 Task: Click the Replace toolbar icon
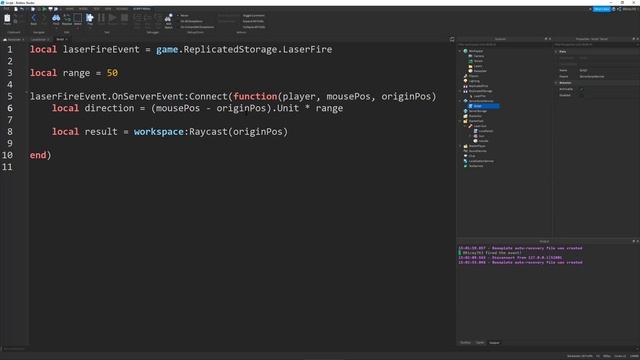[x=67, y=18]
